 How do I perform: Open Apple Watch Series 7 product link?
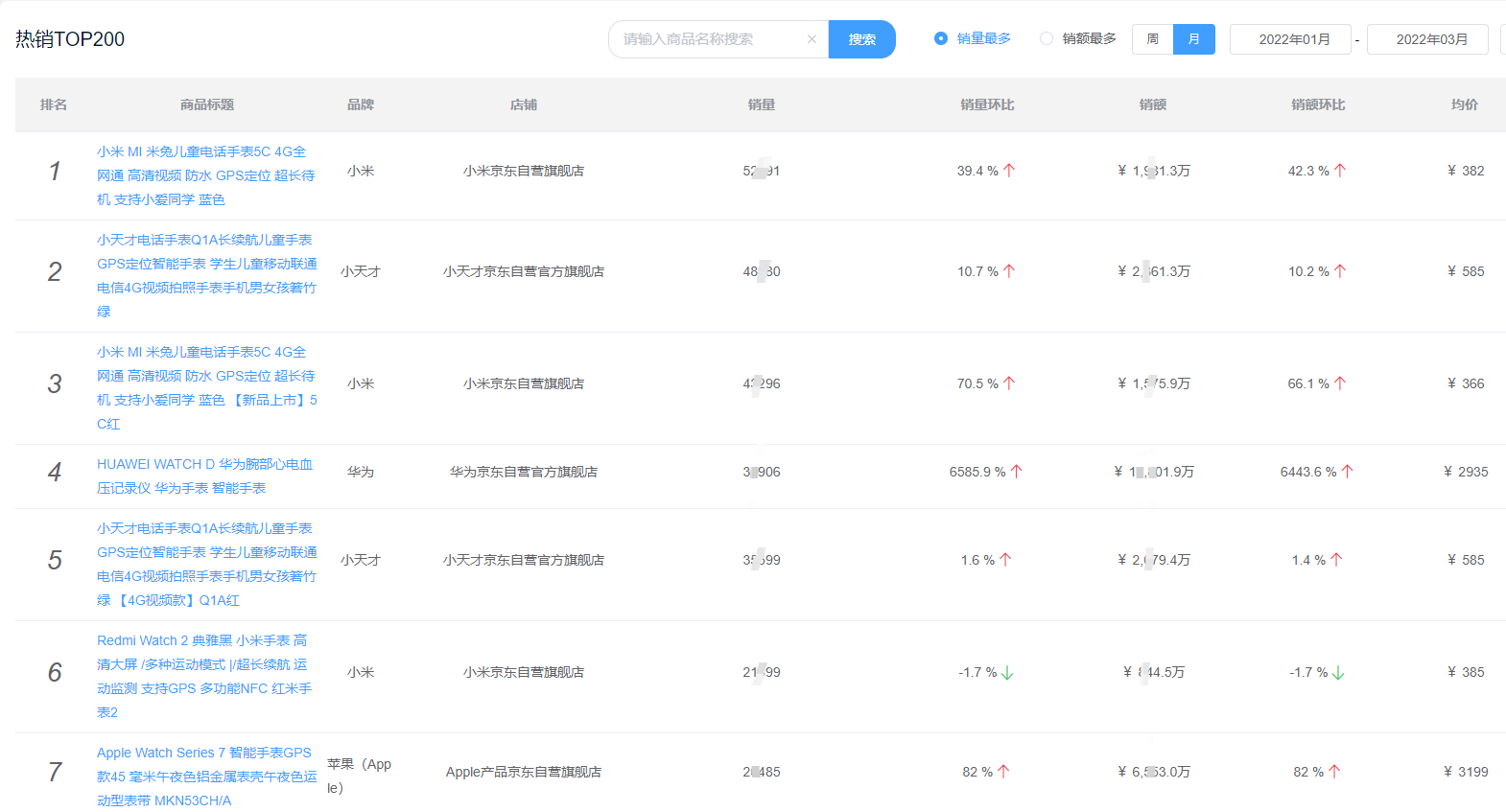pyautogui.click(x=206, y=777)
